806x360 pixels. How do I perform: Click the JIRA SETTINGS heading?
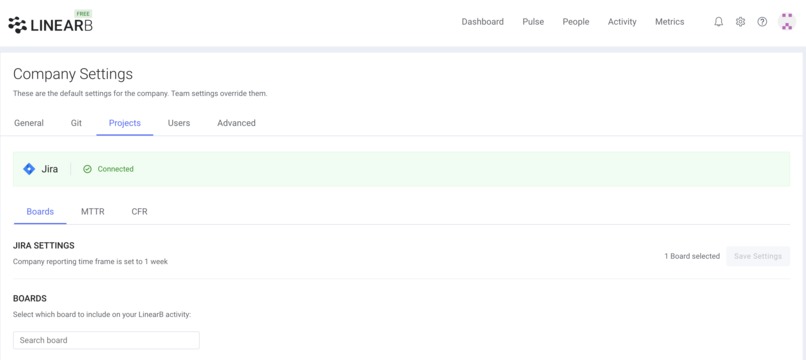point(44,245)
